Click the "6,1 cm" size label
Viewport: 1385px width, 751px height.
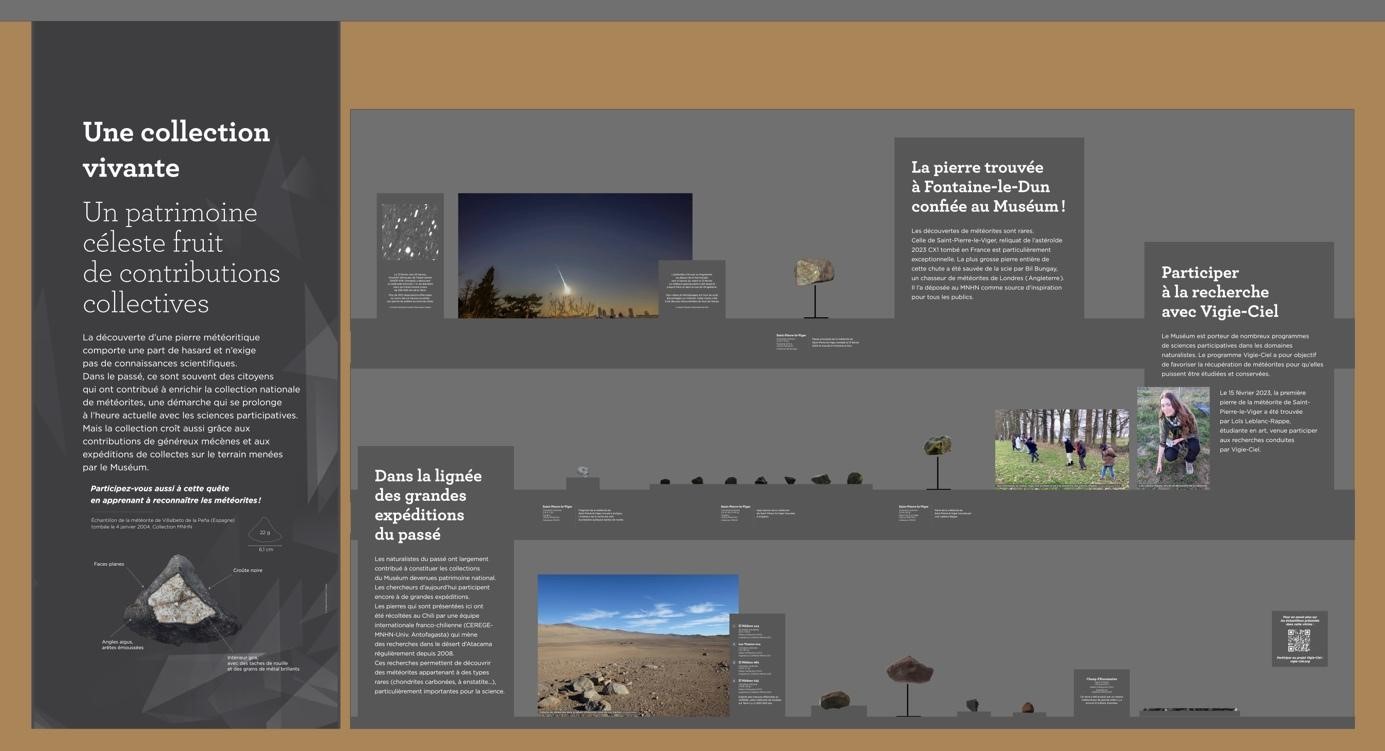tap(266, 549)
